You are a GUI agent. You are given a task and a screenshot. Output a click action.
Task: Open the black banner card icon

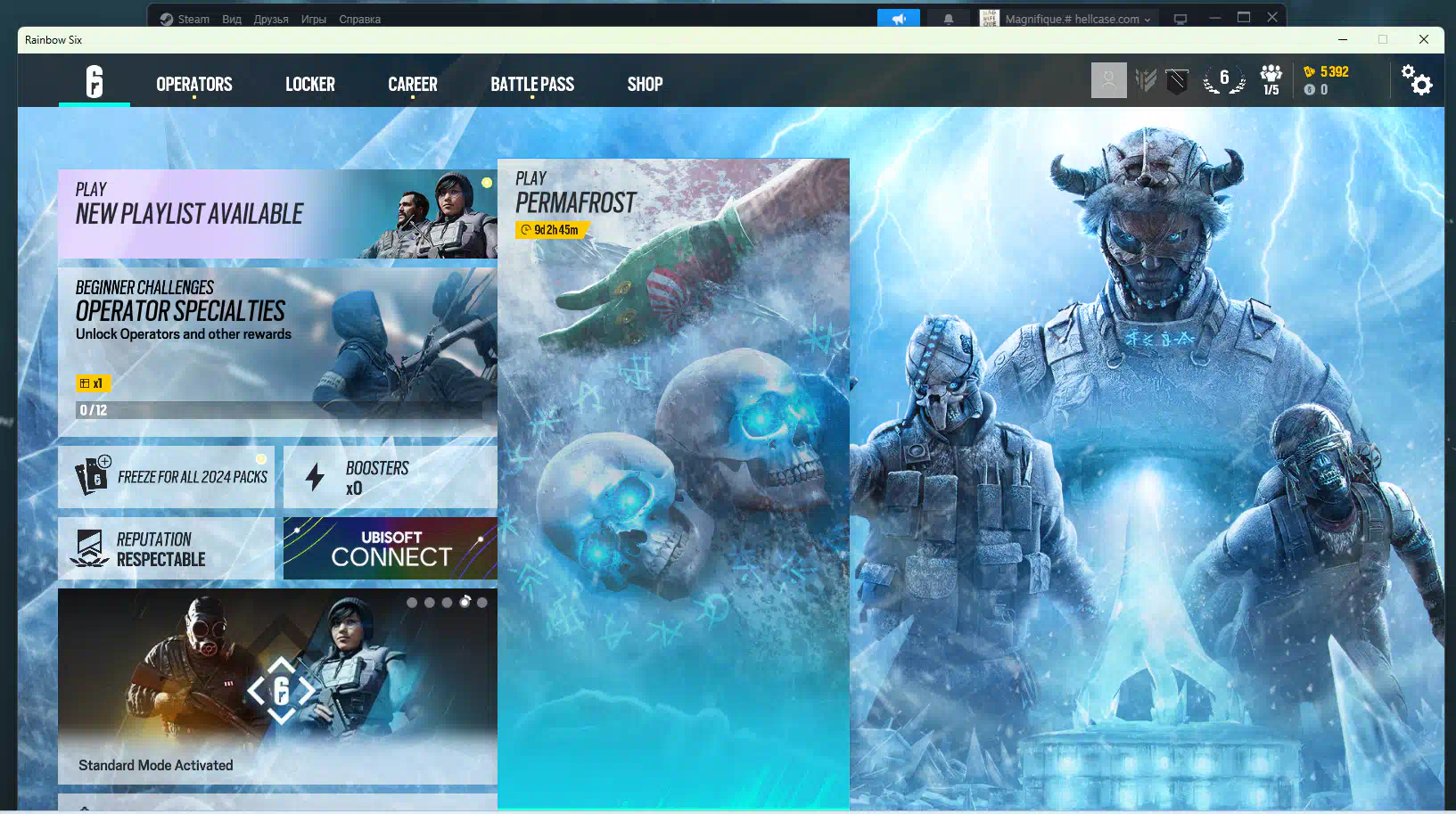click(1177, 82)
